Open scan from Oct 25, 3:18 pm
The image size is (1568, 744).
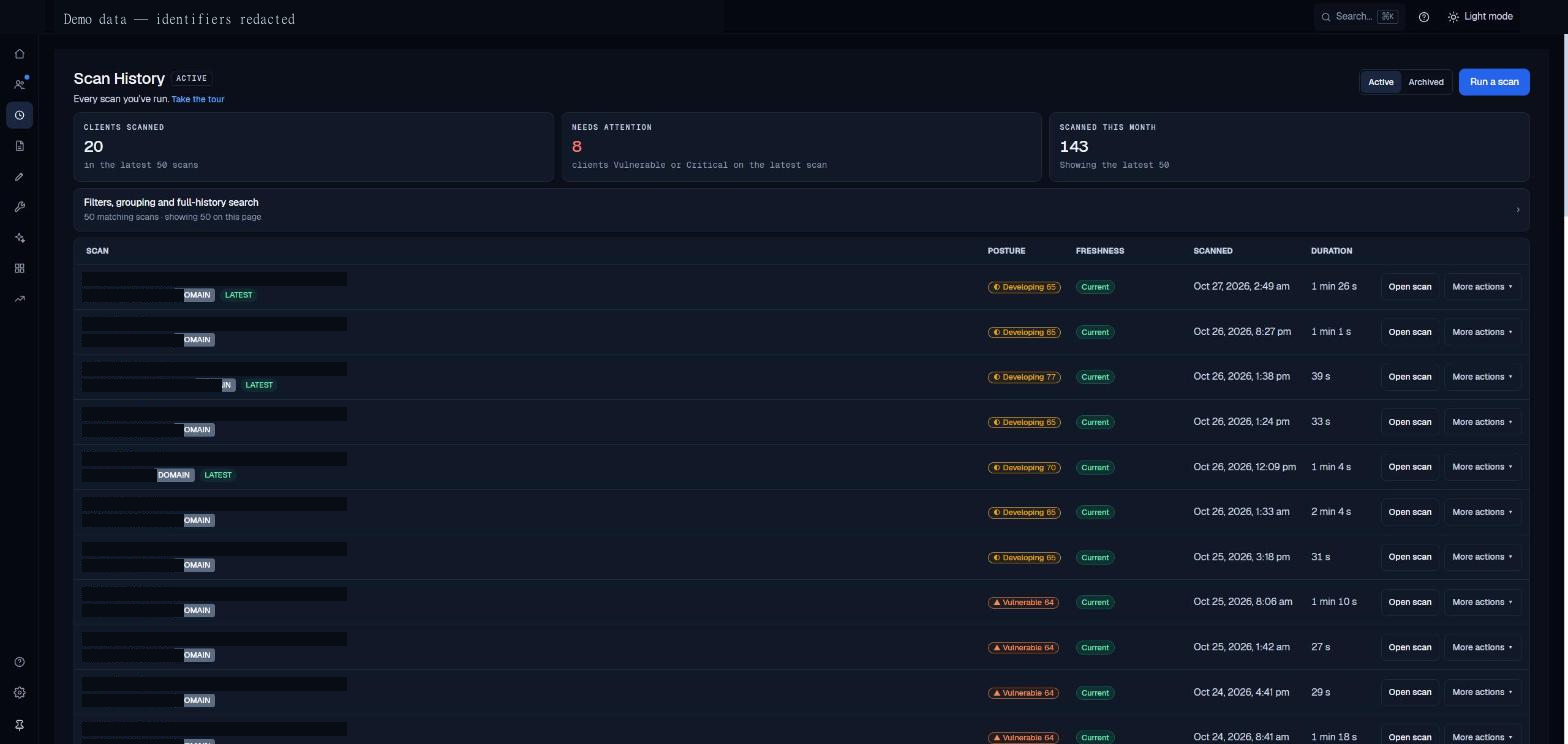point(1409,557)
